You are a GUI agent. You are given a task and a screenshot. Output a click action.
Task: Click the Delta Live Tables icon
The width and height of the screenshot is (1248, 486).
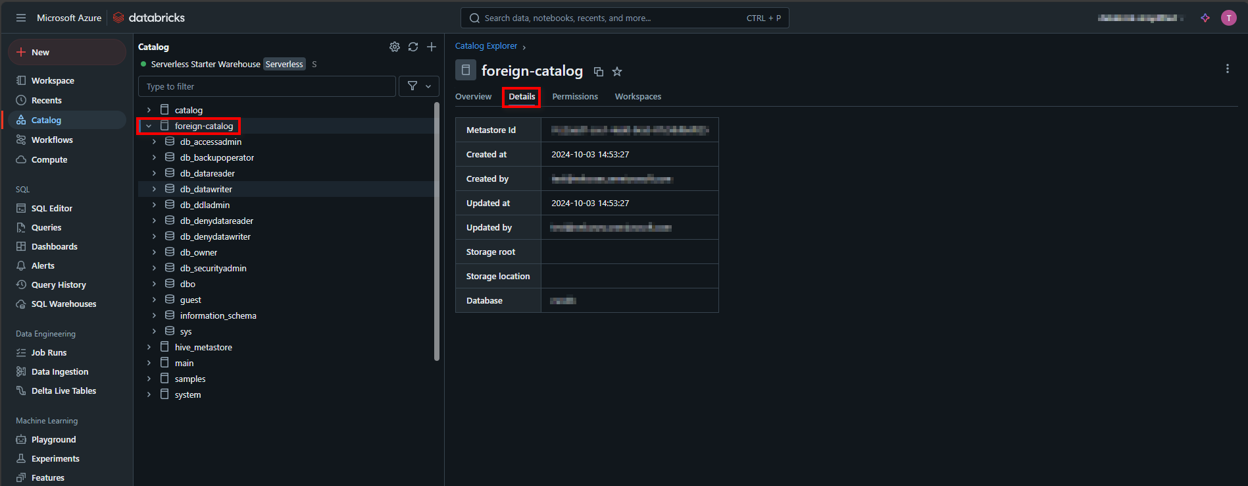click(21, 391)
